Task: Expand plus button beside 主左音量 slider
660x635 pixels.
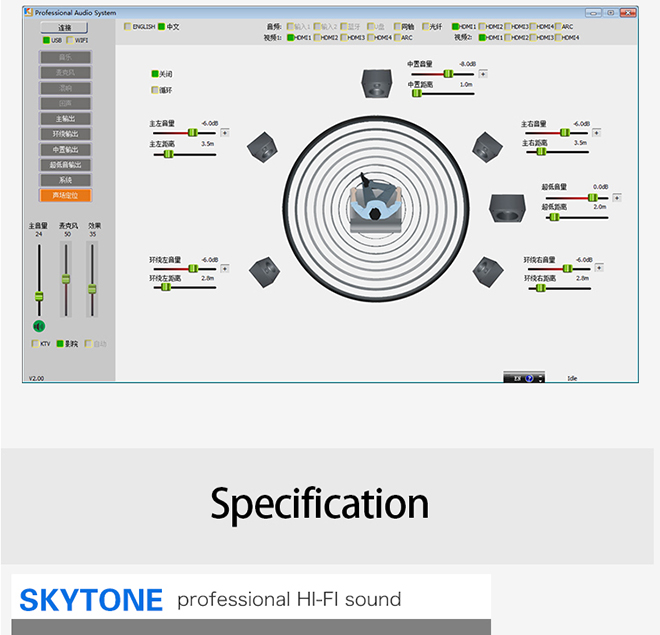Action: [224, 132]
